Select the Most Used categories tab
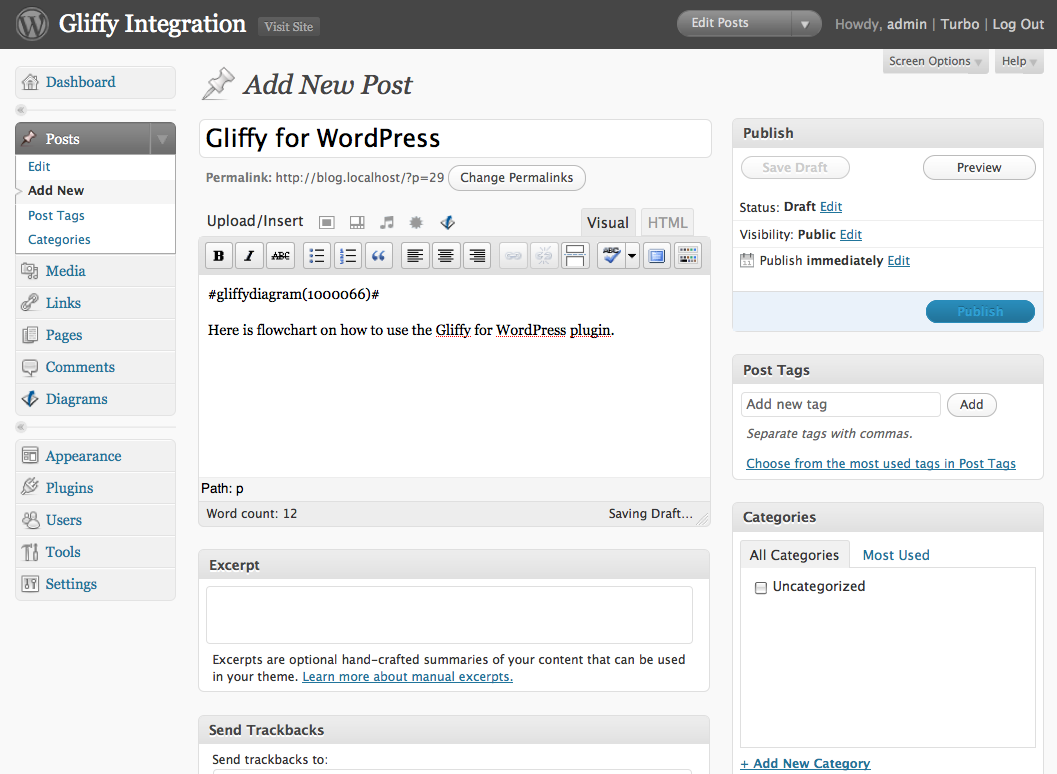Viewport: 1057px width, 774px height. tap(896, 555)
